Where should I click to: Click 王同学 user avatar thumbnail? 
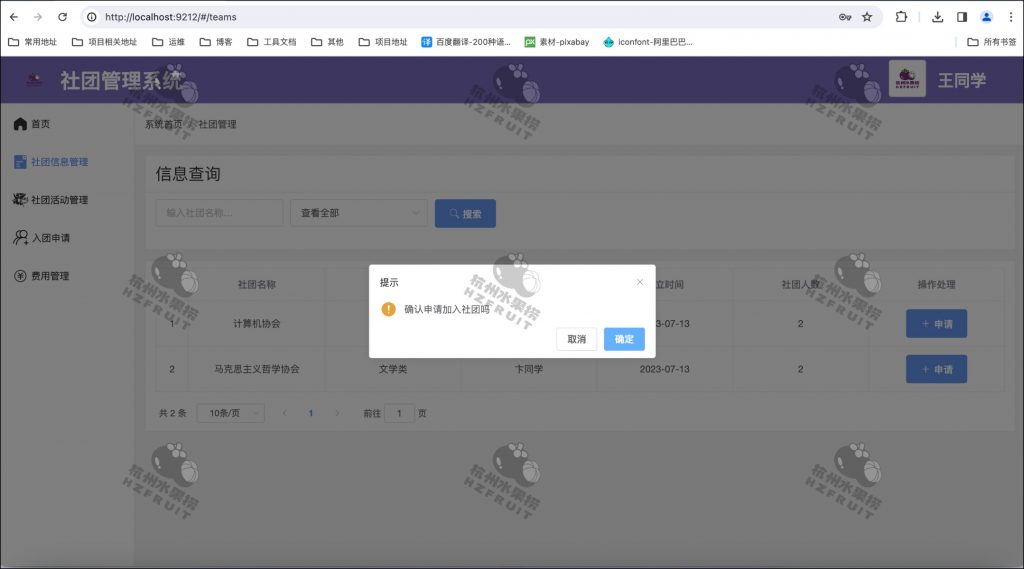pyautogui.click(x=907, y=79)
